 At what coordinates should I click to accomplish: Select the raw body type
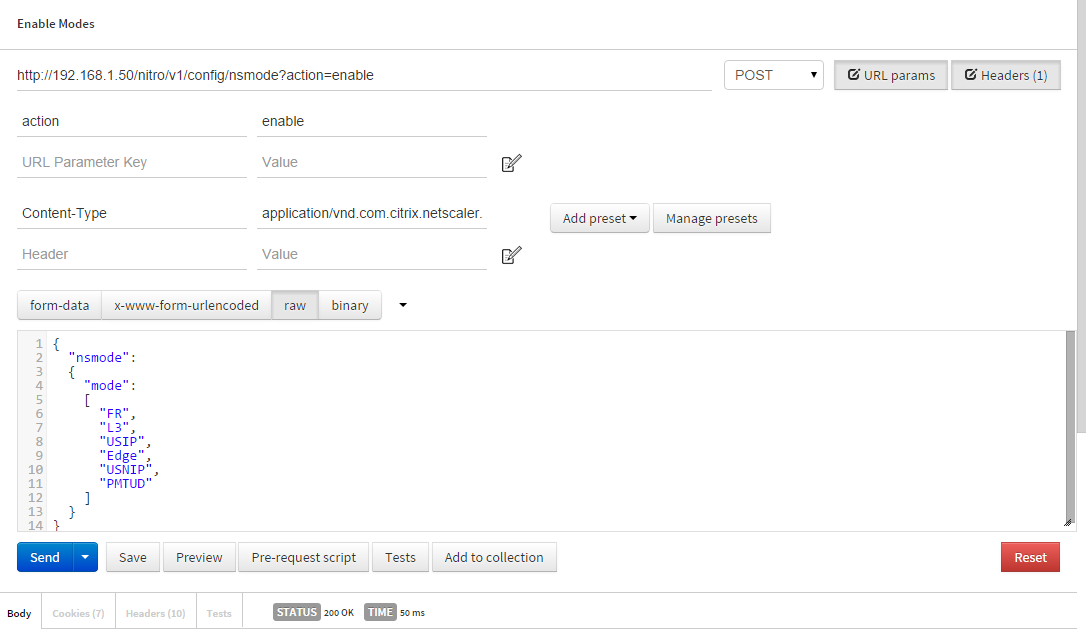click(x=295, y=305)
